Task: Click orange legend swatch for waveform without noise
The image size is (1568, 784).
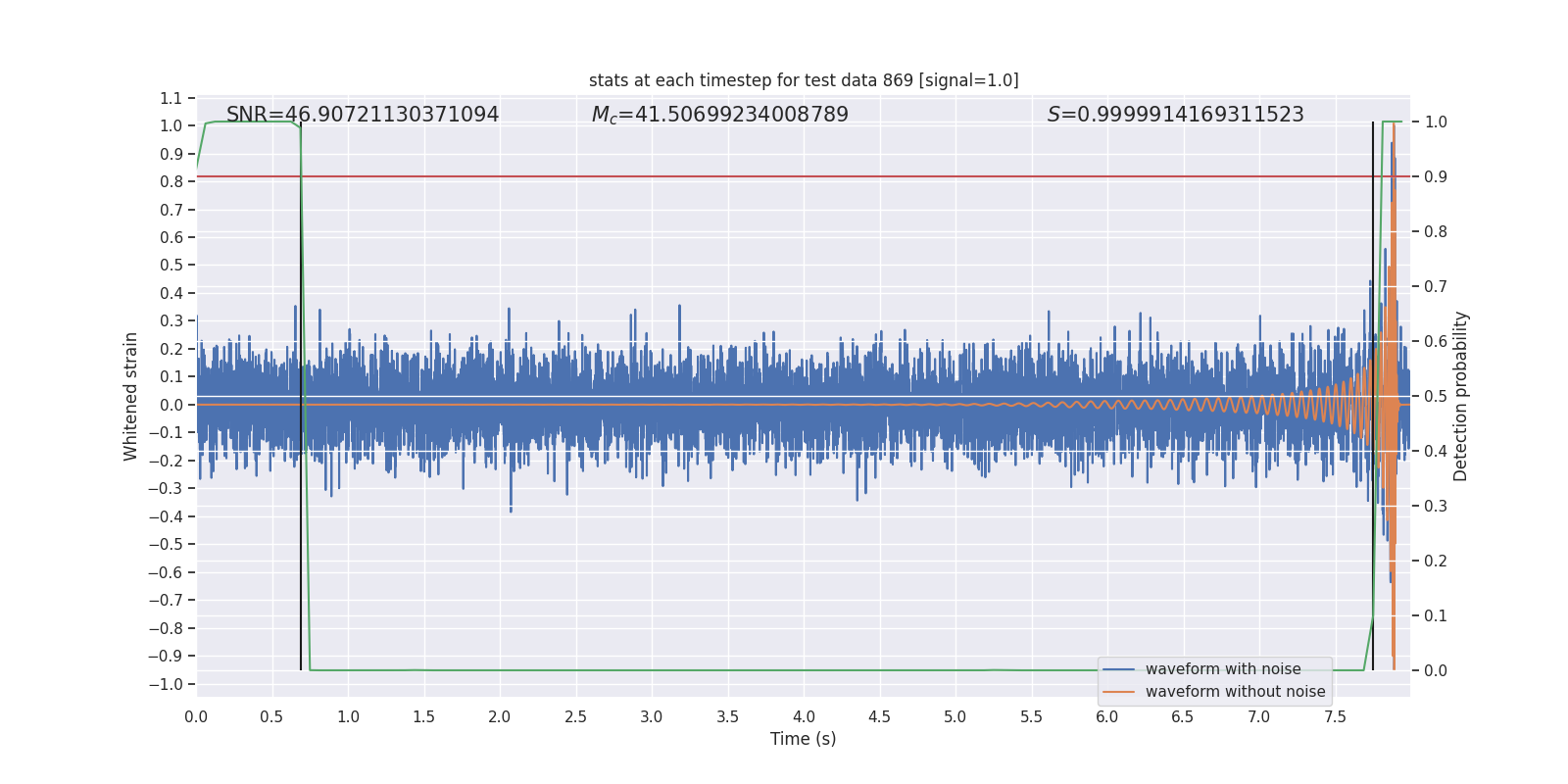Action: click(x=1118, y=692)
